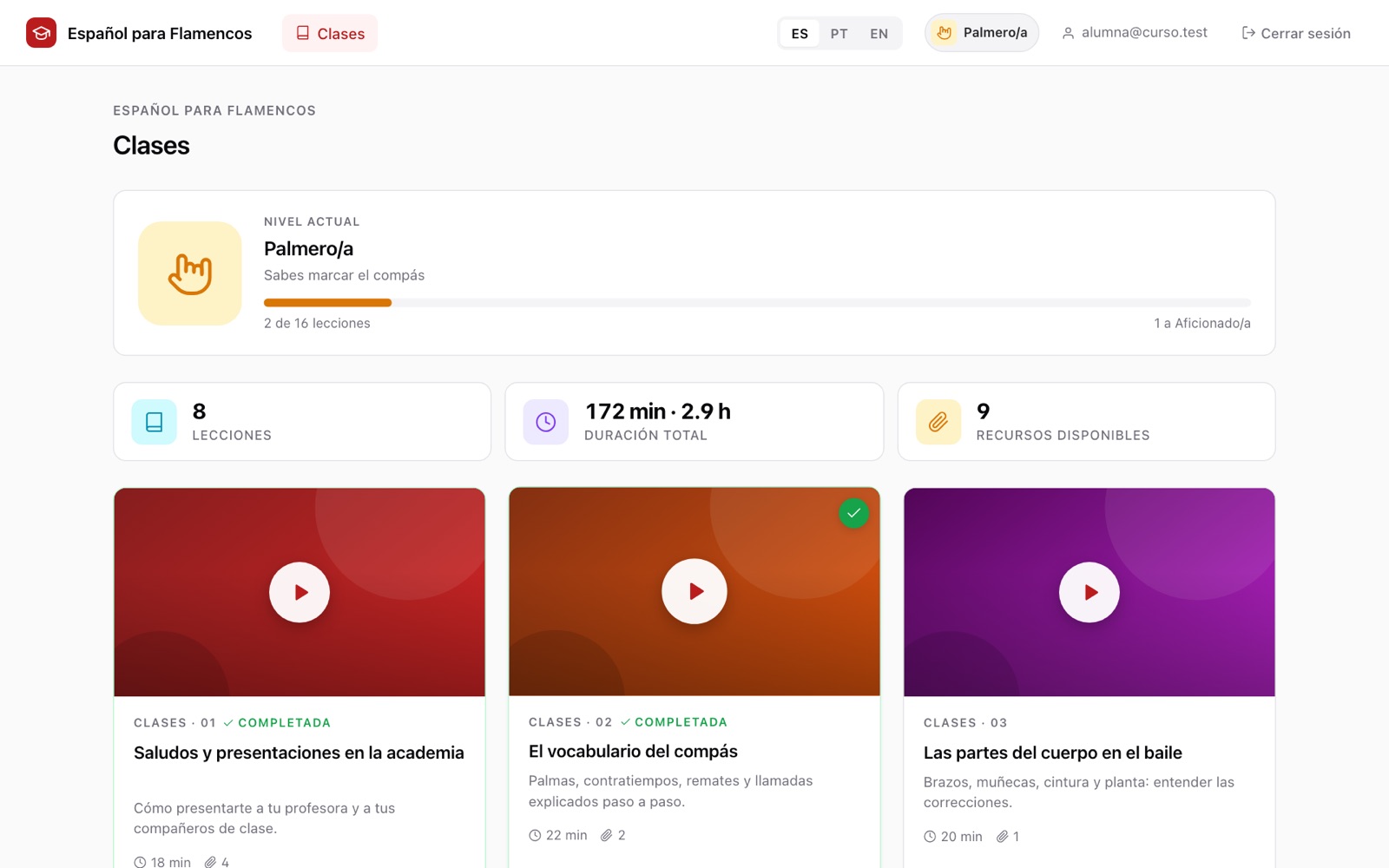Viewport: 1389px width, 868px height.
Task: Switch language to ES
Action: (x=800, y=34)
